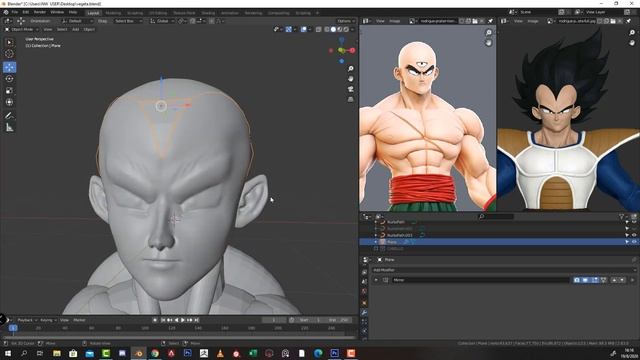Viewport: 640px width, 360px height.
Task: Activate the Rotate tool
Action: [9, 78]
